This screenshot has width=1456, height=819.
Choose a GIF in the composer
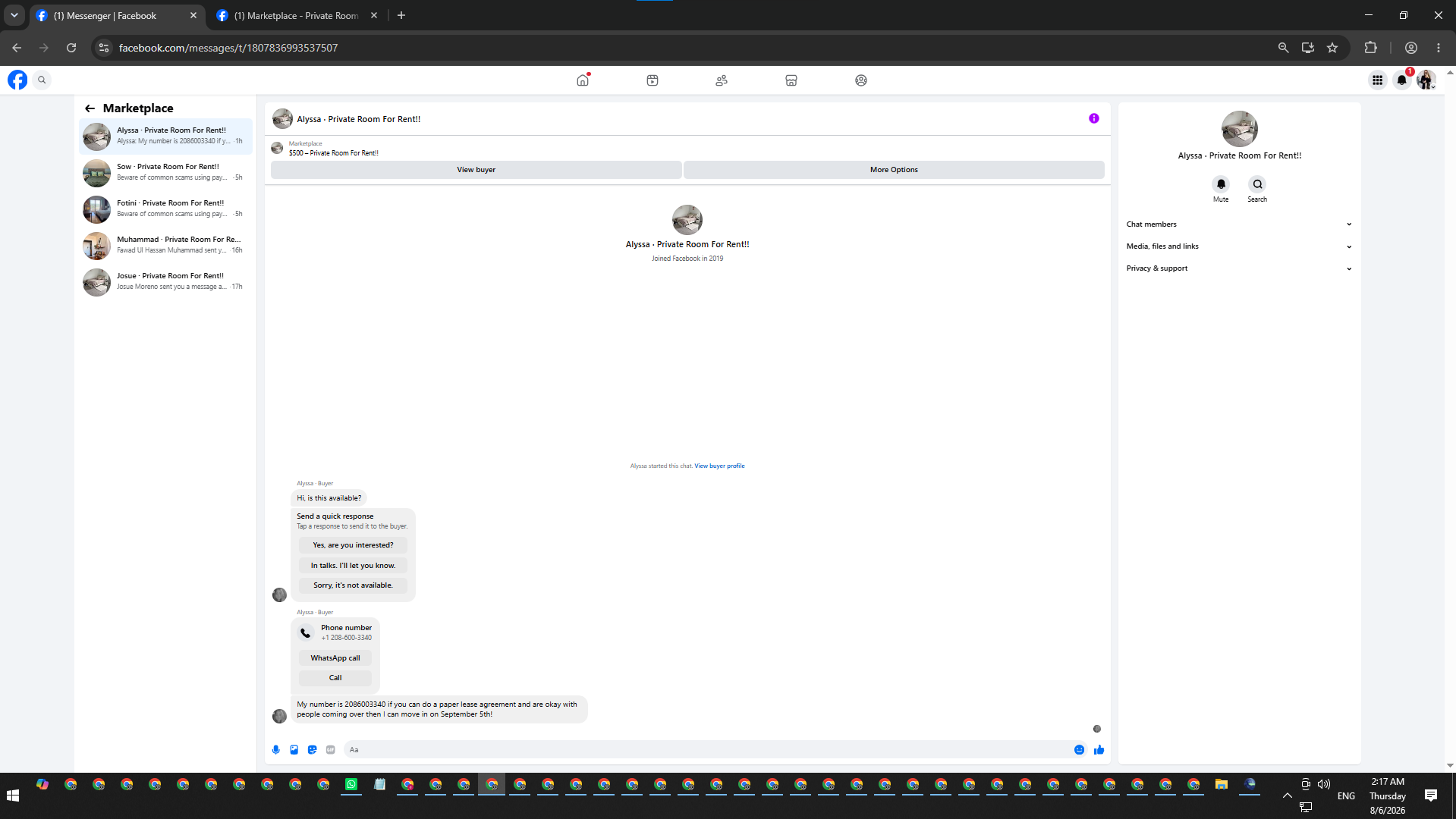click(331, 750)
